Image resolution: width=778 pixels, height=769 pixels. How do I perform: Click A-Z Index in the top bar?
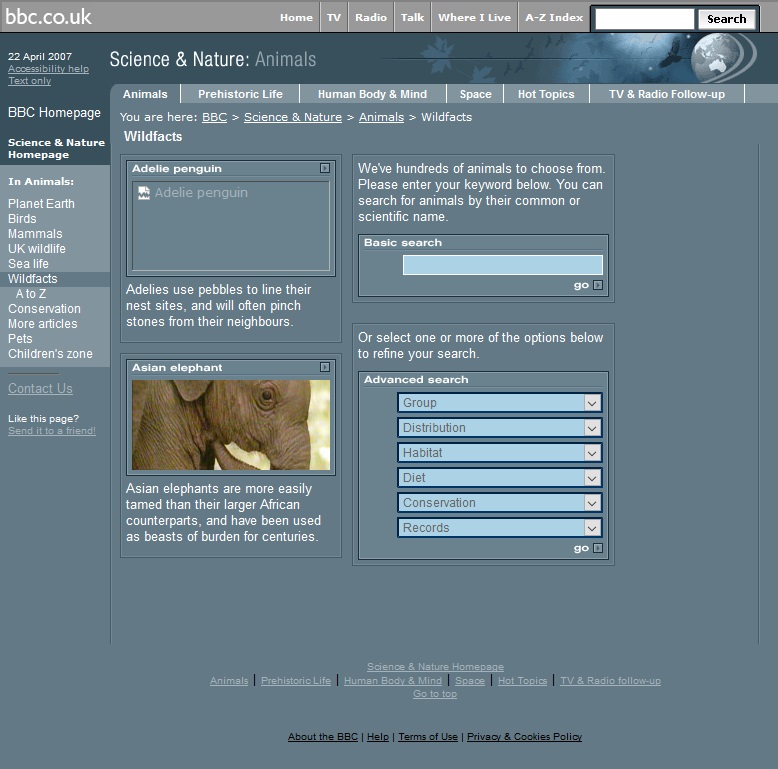(554, 17)
